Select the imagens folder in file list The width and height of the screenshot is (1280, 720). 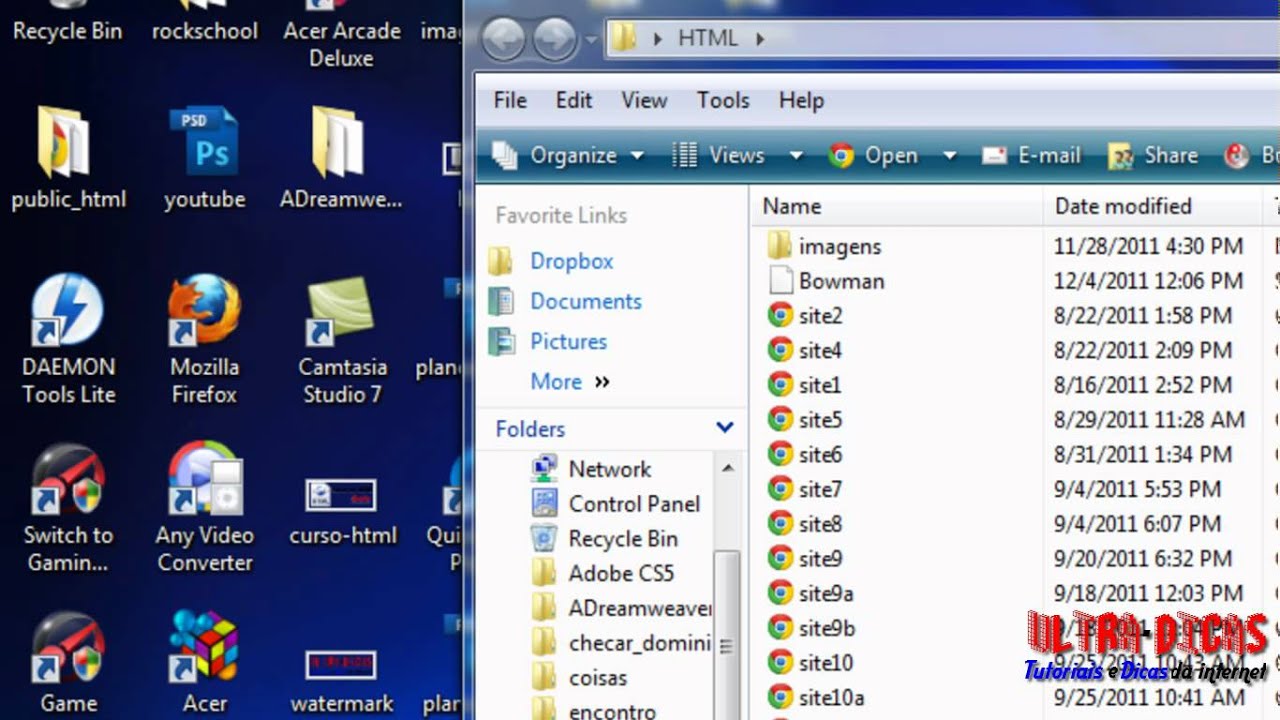pos(840,246)
